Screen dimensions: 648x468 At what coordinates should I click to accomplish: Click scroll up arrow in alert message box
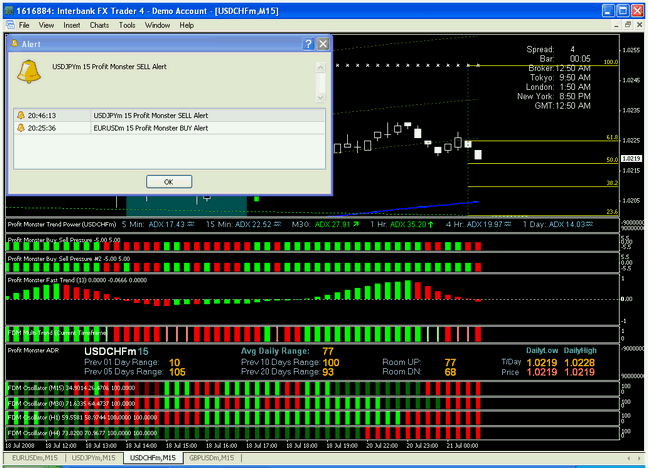pyautogui.click(x=320, y=67)
